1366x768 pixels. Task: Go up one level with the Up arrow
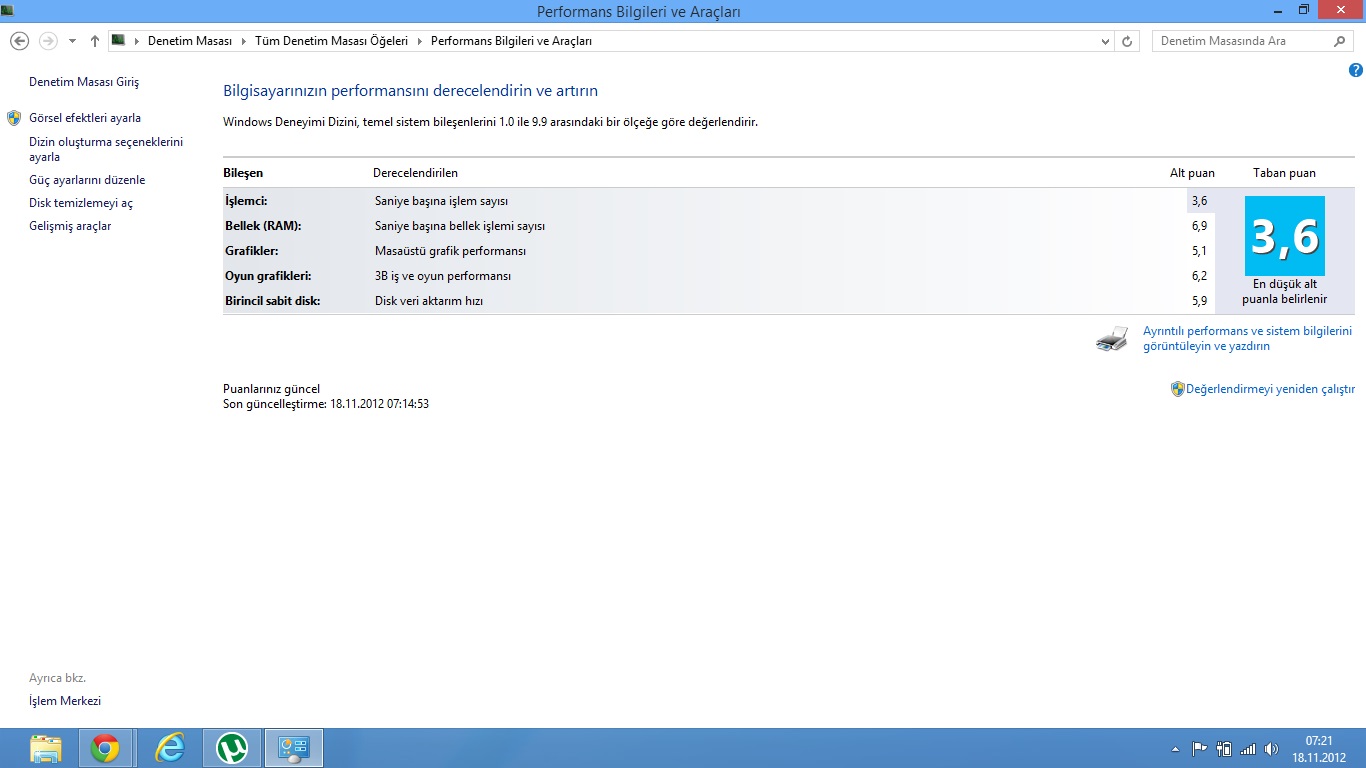click(95, 41)
